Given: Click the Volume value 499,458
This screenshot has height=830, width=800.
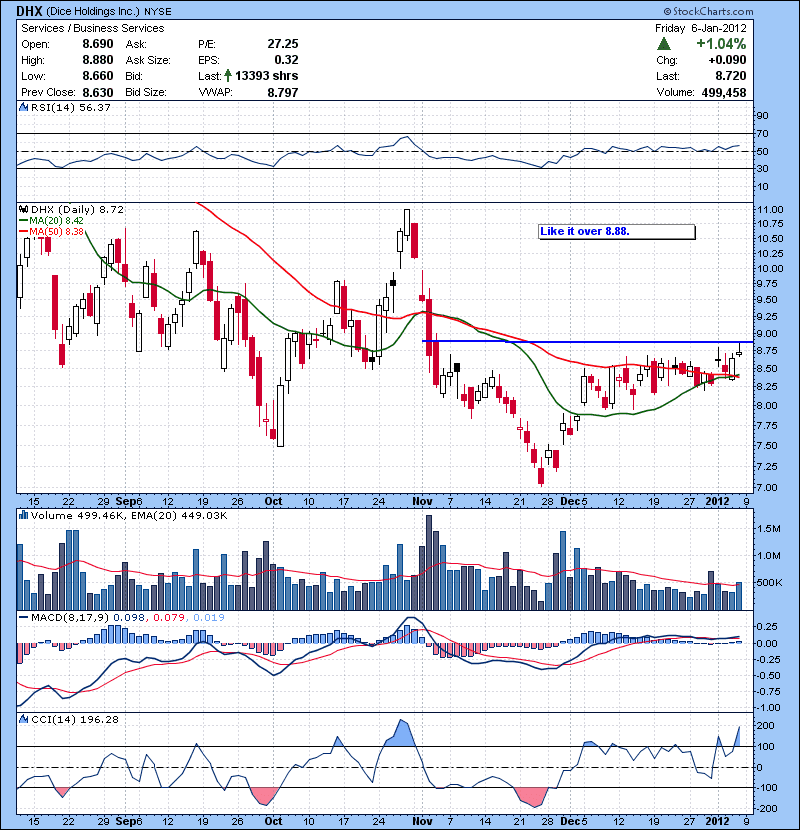Looking at the screenshot, I should (724, 92).
